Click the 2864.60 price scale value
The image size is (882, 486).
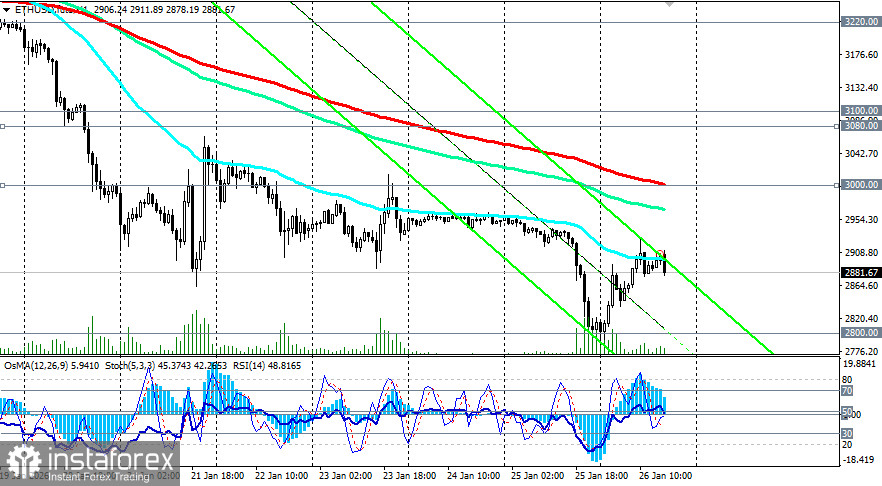pyautogui.click(x=861, y=286)
